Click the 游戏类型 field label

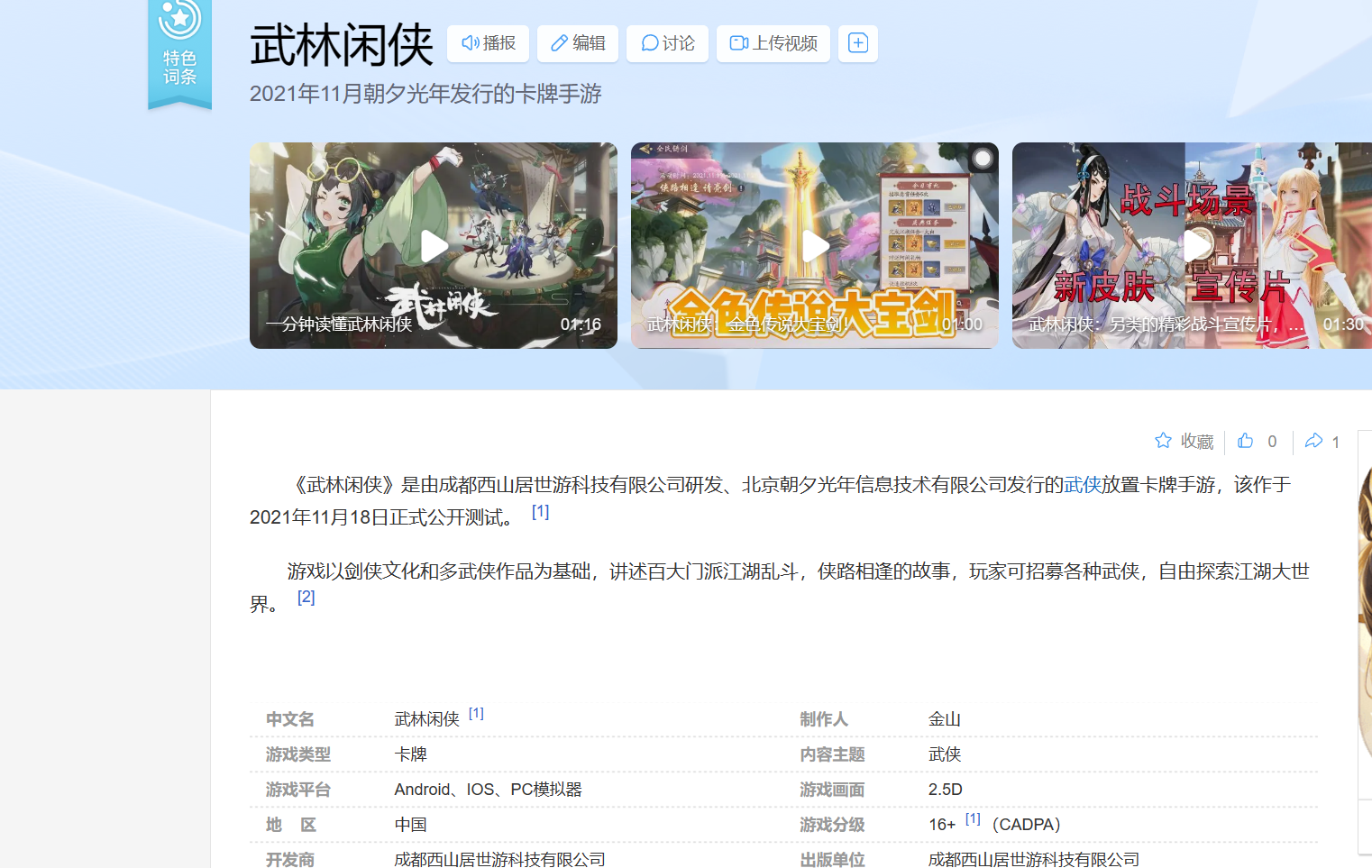tap(298, 754)
